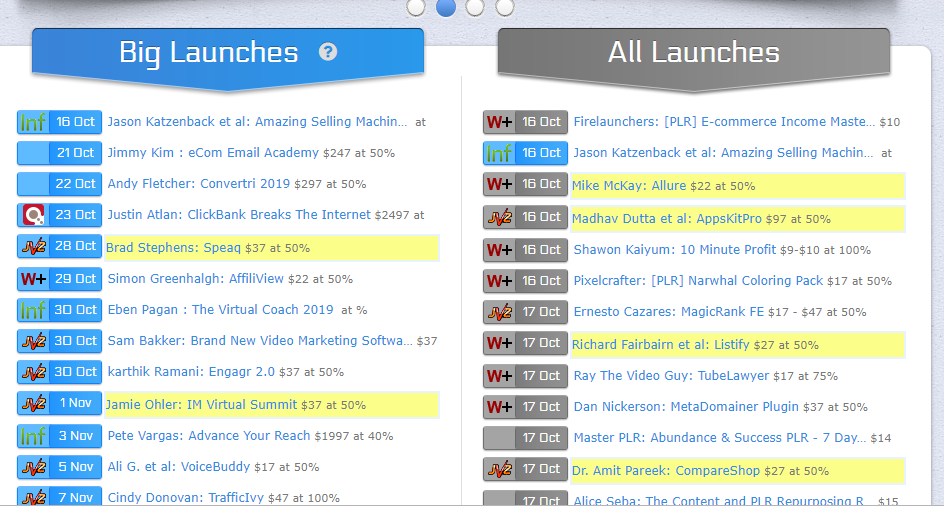This screenshot has height=508, width=944.
Task: Open Cindy Donovan TrafficIvy link
Action: 185,498
